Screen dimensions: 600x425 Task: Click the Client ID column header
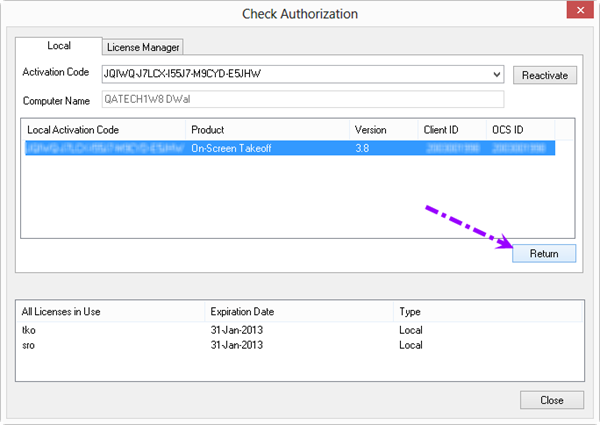[x=452, y=130]
